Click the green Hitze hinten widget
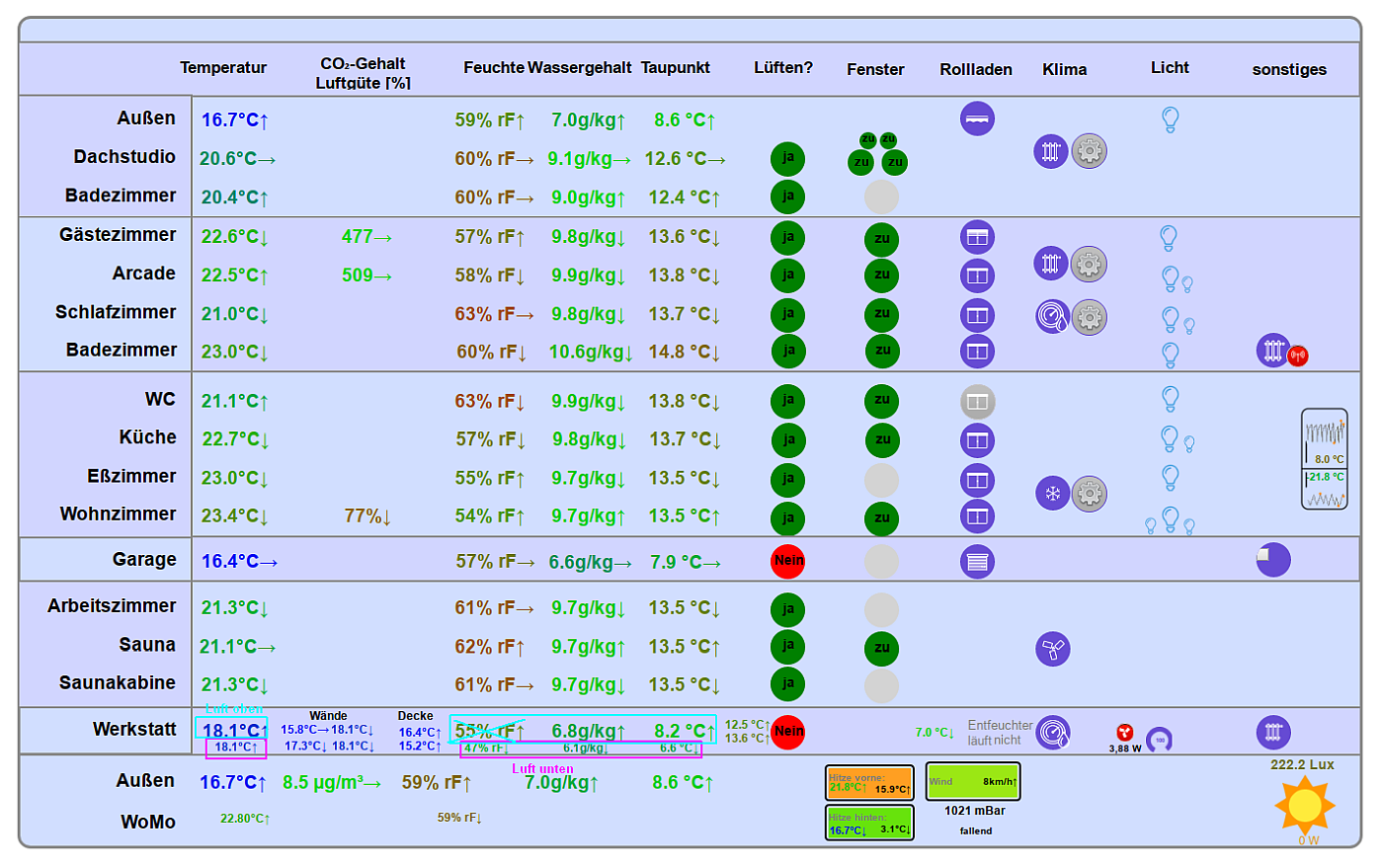 click(x=869, y=823)
